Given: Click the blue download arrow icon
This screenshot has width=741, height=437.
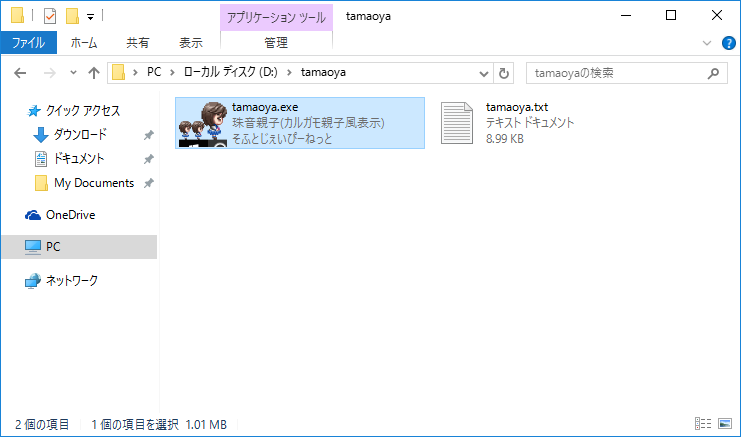Looking at the screenshot, I should (41, 135).
